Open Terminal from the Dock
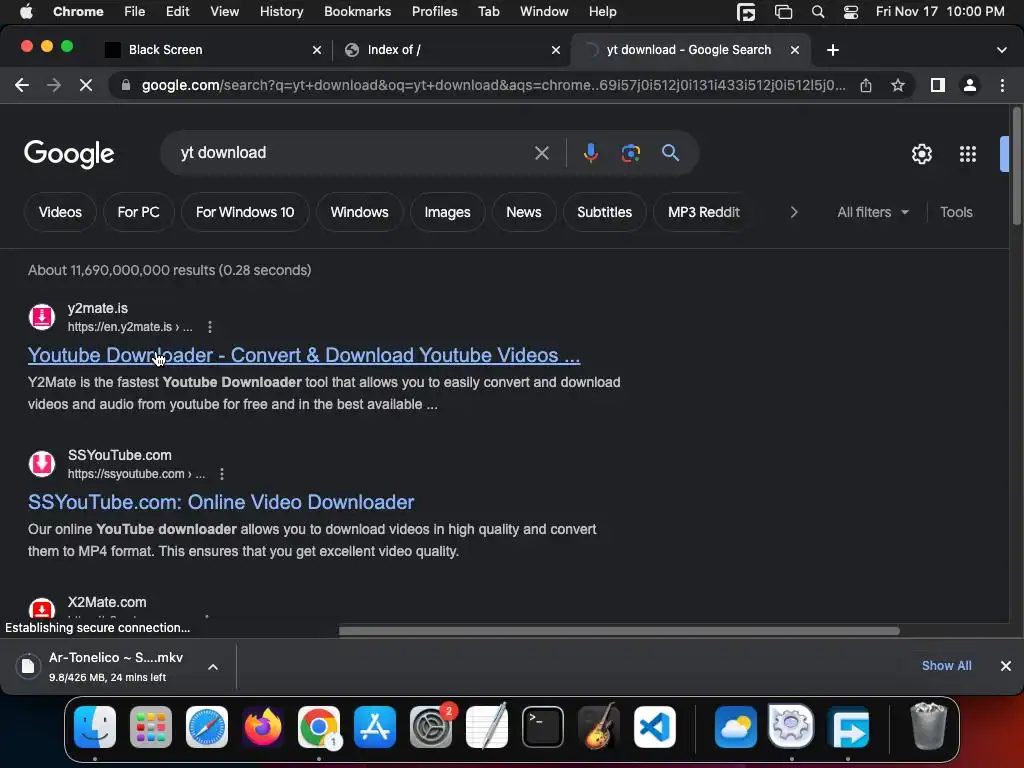The width and height of the screenshot is (1024, 768). 543,727
